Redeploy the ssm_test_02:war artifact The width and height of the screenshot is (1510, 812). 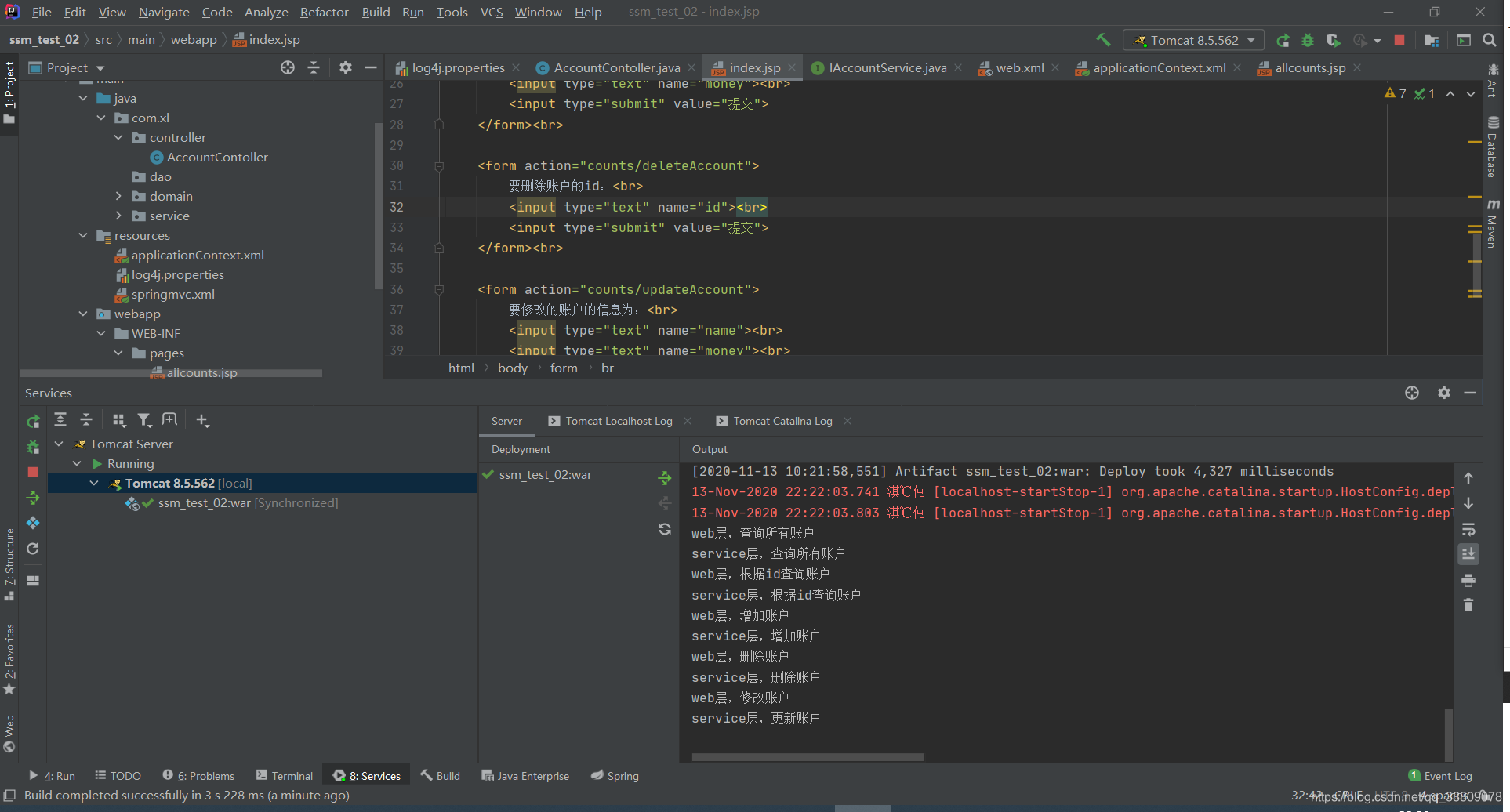tap(665, 477)
